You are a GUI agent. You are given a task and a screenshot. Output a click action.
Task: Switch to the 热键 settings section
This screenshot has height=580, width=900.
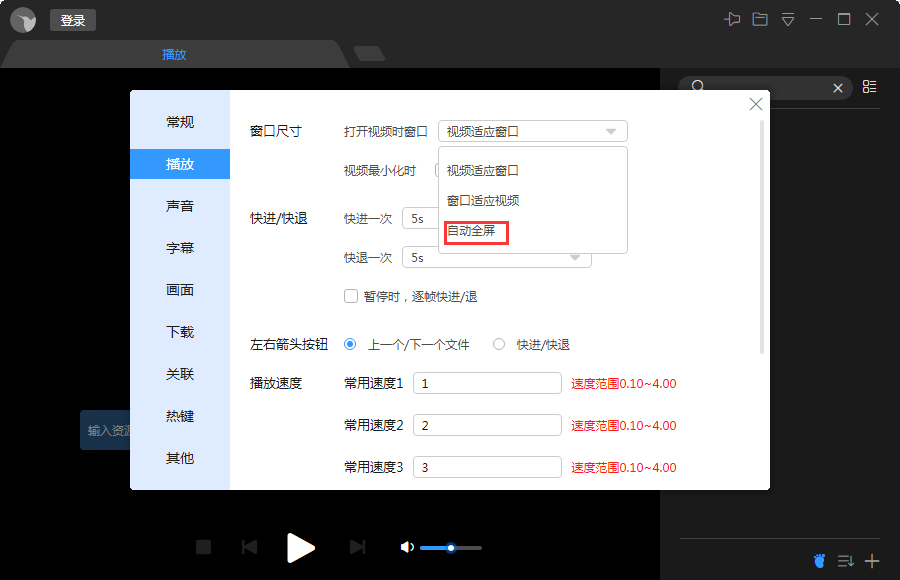[x=180, y=416]
